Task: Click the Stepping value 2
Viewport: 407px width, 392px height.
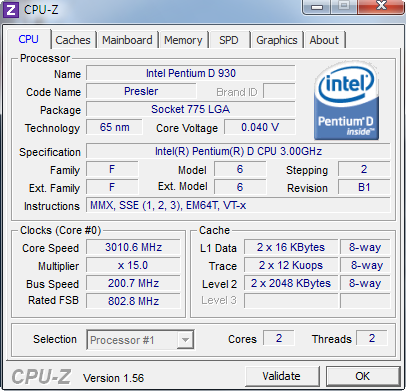Action: pyautogui.click(x=364, y=169)
